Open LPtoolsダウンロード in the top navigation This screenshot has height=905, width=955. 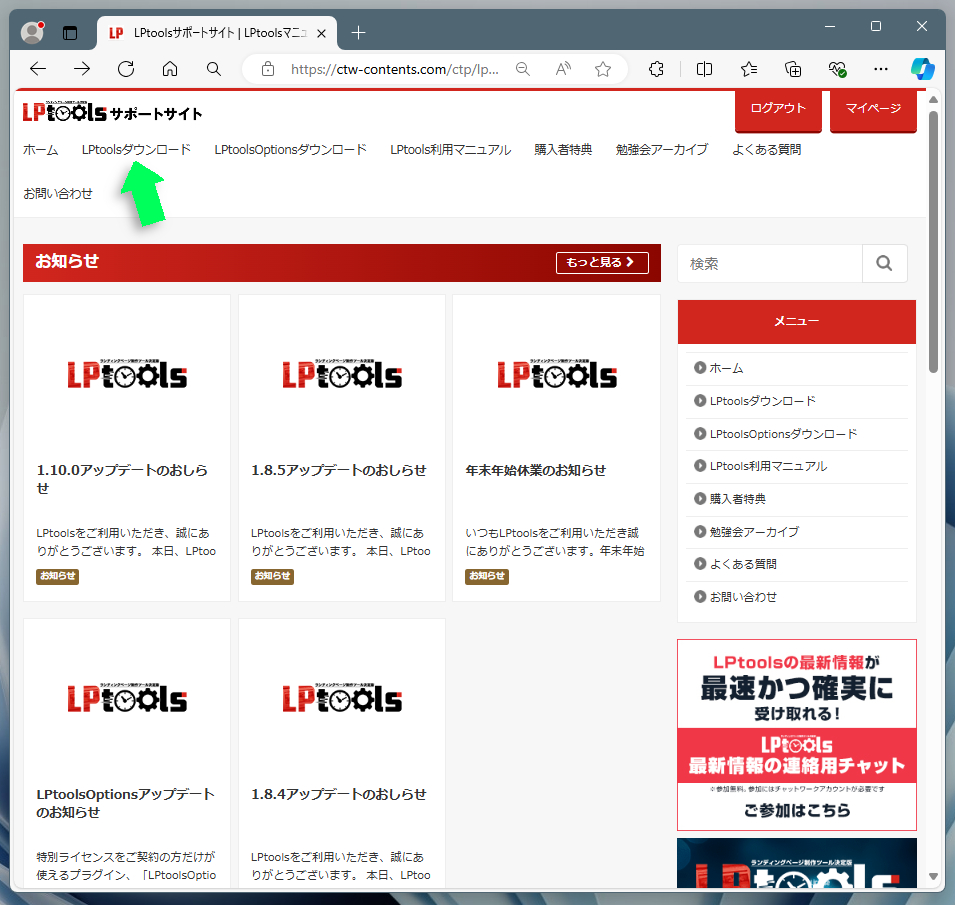click(136, 150)
